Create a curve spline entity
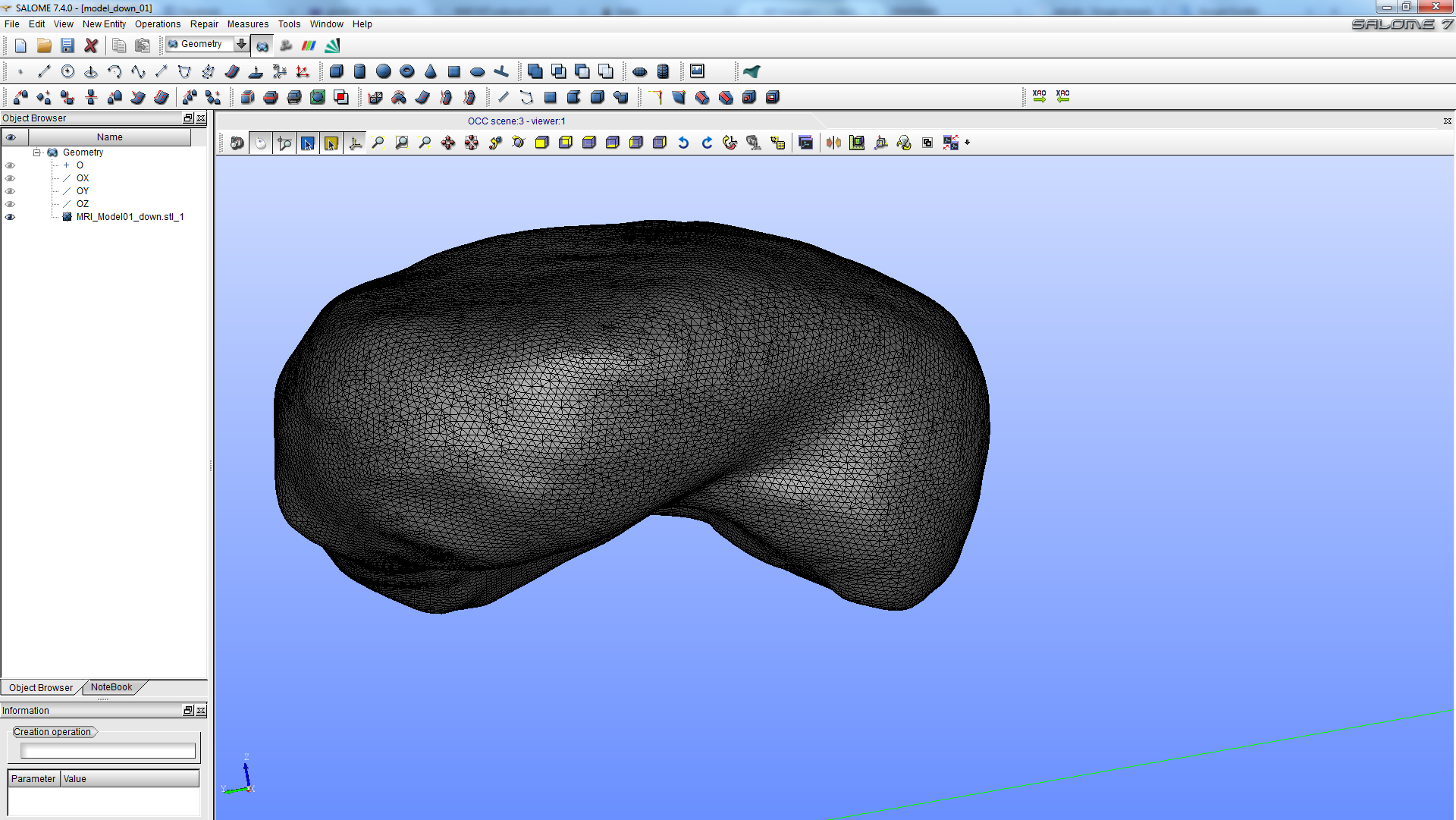The height and width of the screenshot is (820, 1456). point(138,71)
